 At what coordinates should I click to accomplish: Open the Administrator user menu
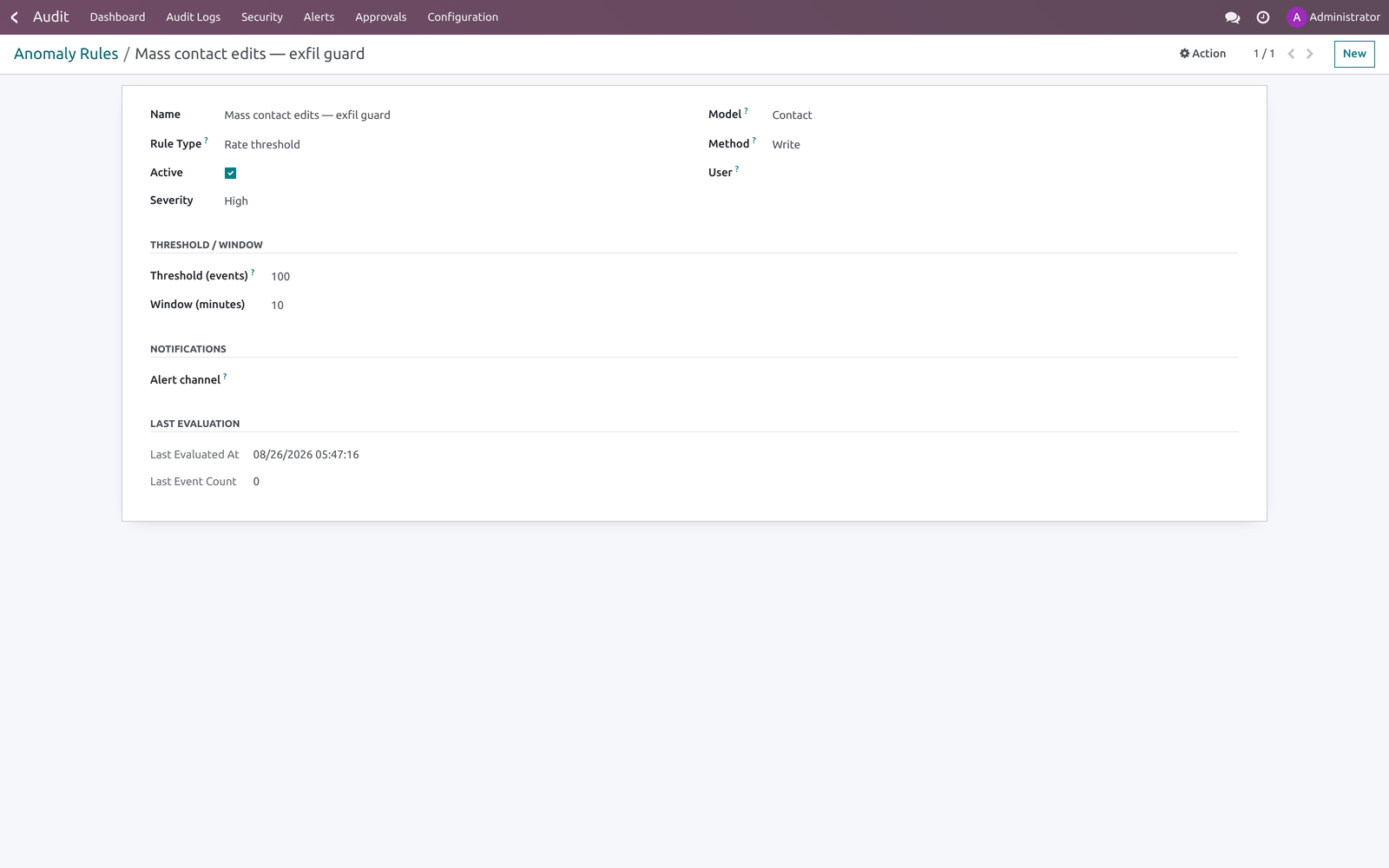pos(1334,17)
